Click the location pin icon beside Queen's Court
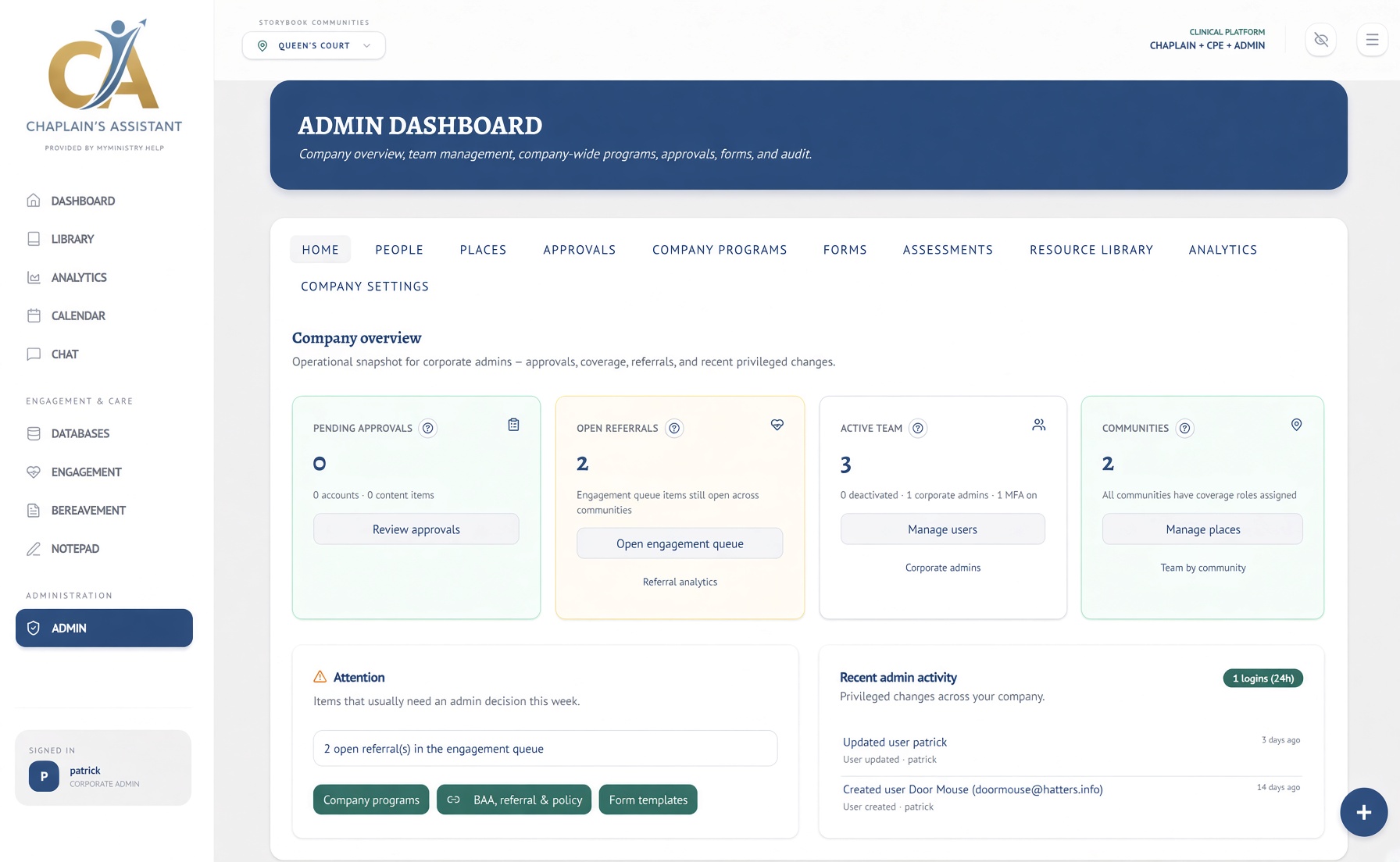1400x862 pixels. [262, 45]
